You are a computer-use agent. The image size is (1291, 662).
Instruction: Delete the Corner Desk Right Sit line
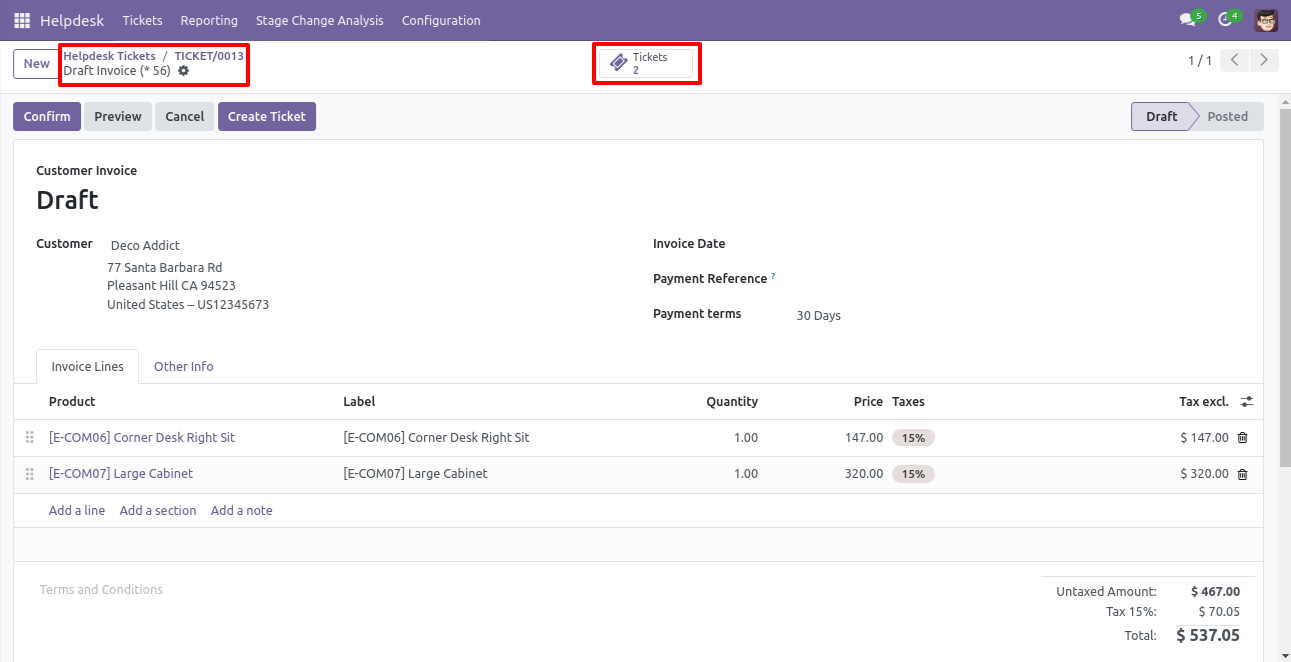[1243, 438]
